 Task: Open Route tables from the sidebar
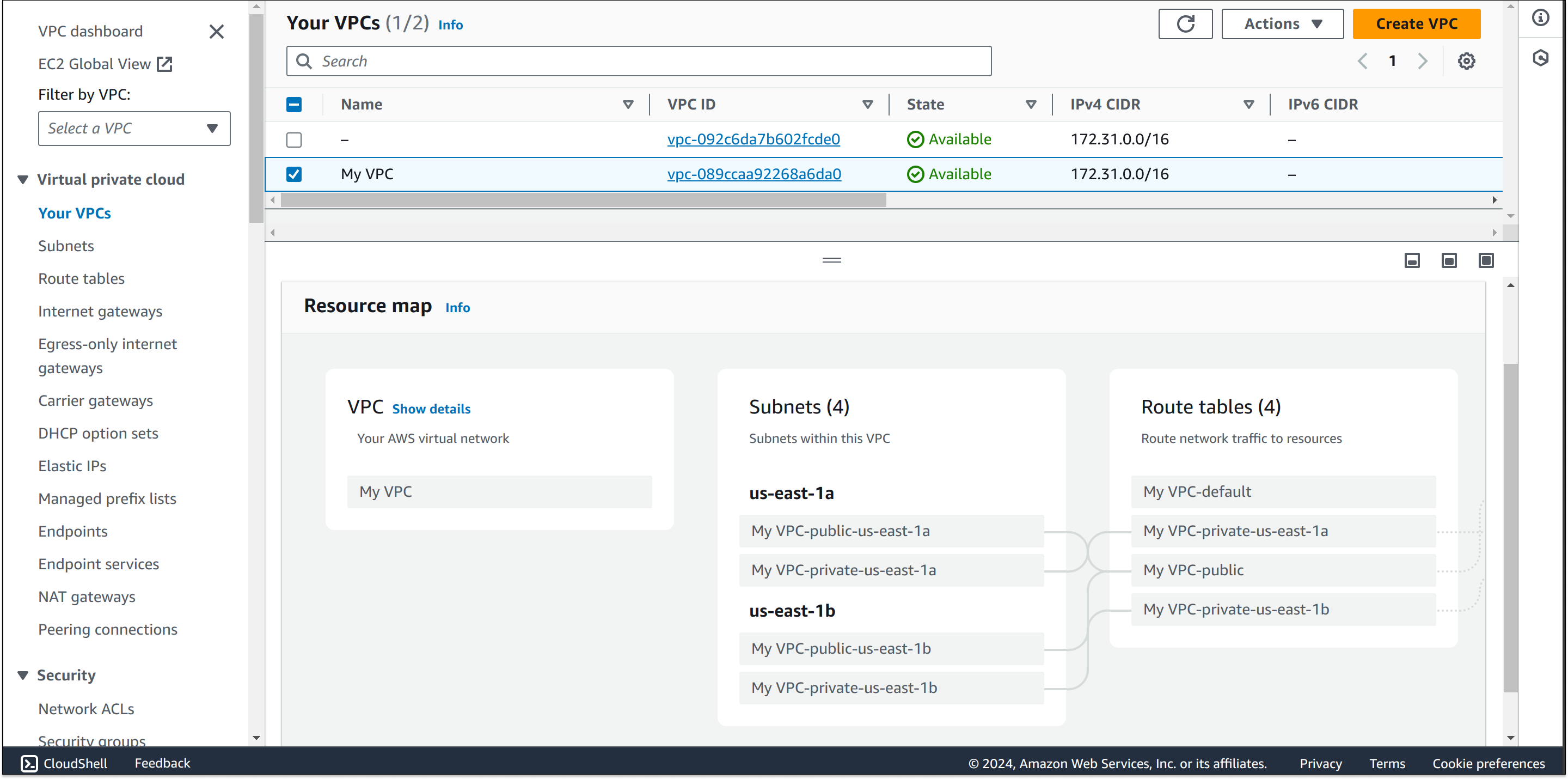tap(81, 278)
